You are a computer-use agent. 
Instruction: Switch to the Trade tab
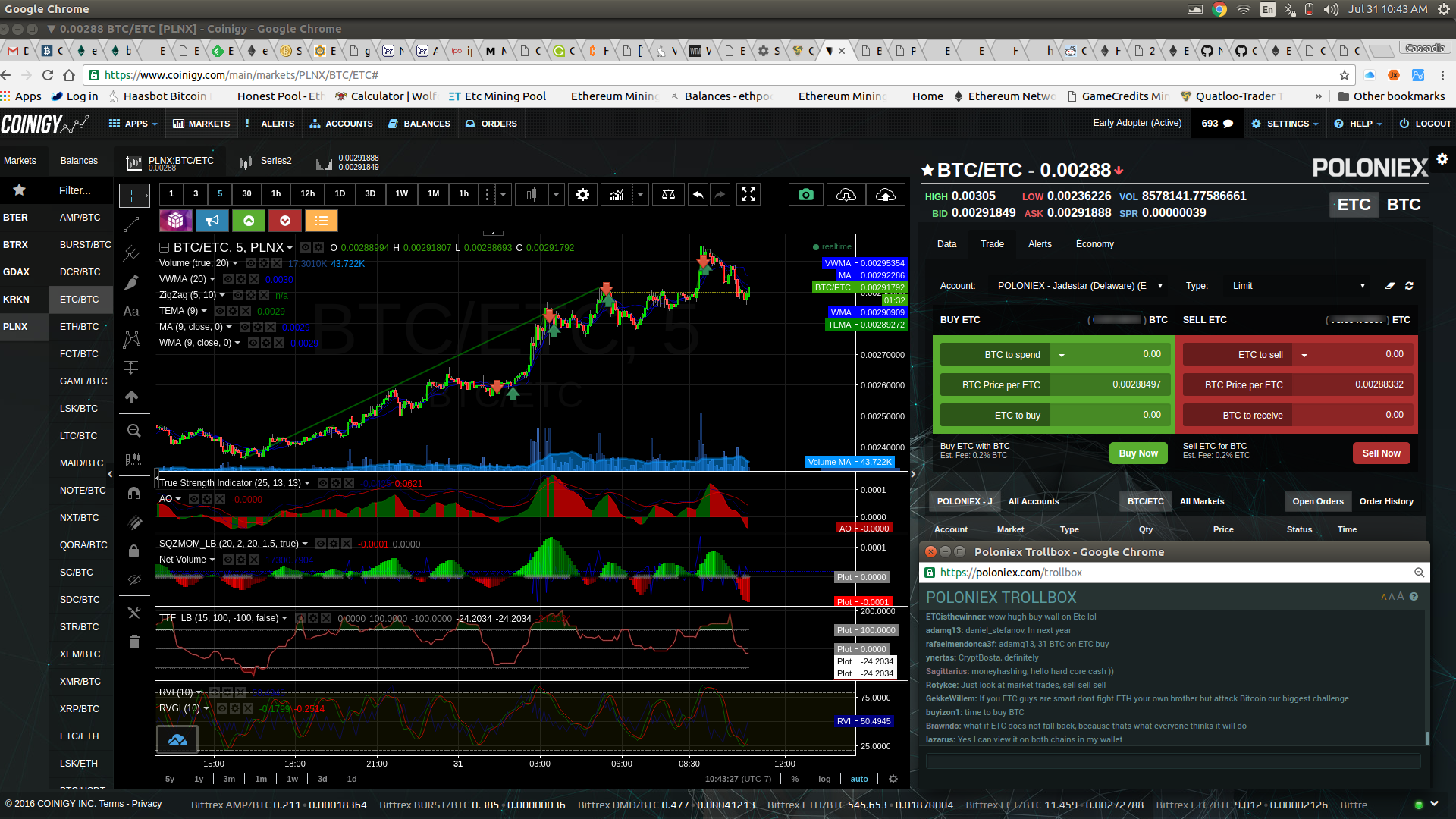click(992, 244)
